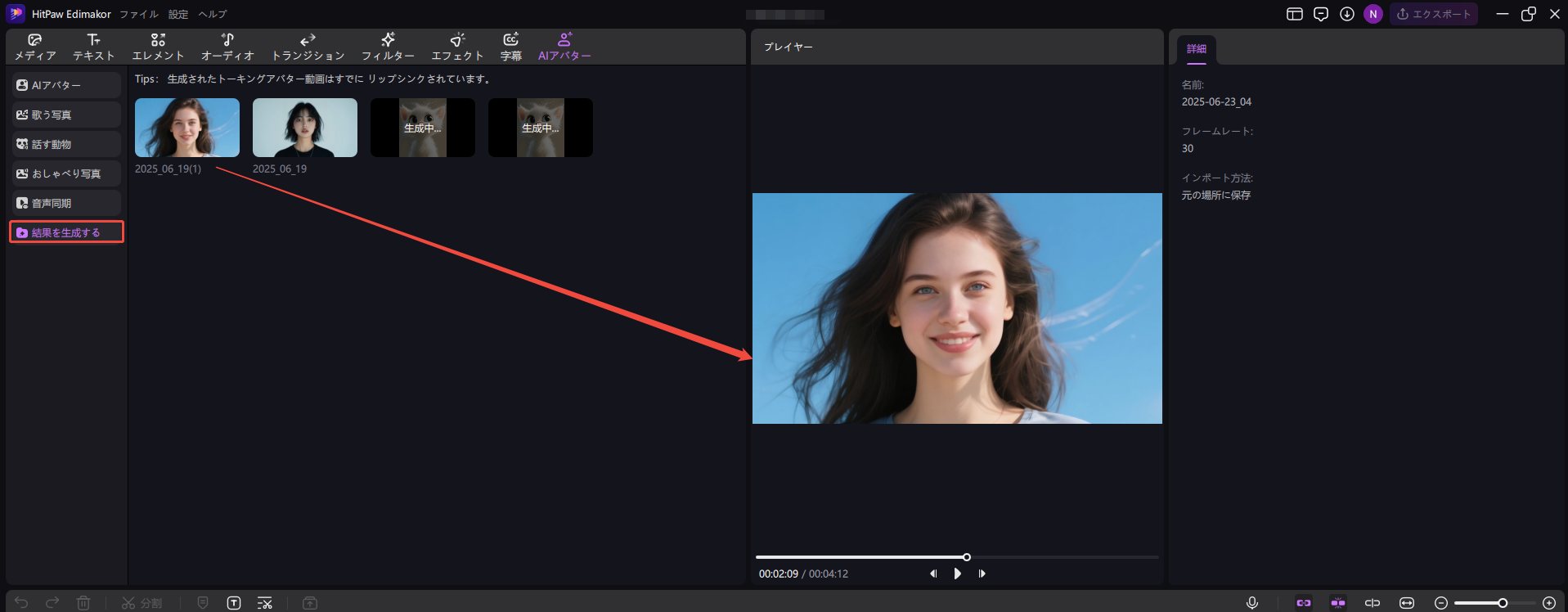Viewport: 1568px width, 612px height.
Task: Click the microphone voiceover icon
Action: point(1252,603)
